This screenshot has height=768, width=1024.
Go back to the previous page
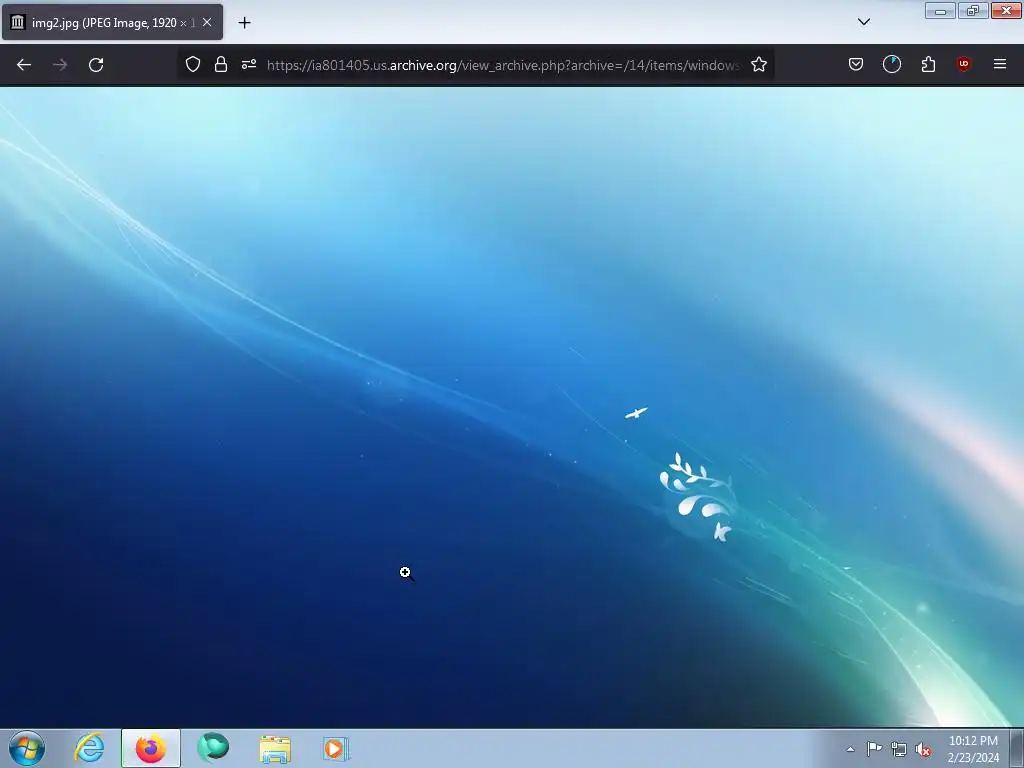point(24,65)
